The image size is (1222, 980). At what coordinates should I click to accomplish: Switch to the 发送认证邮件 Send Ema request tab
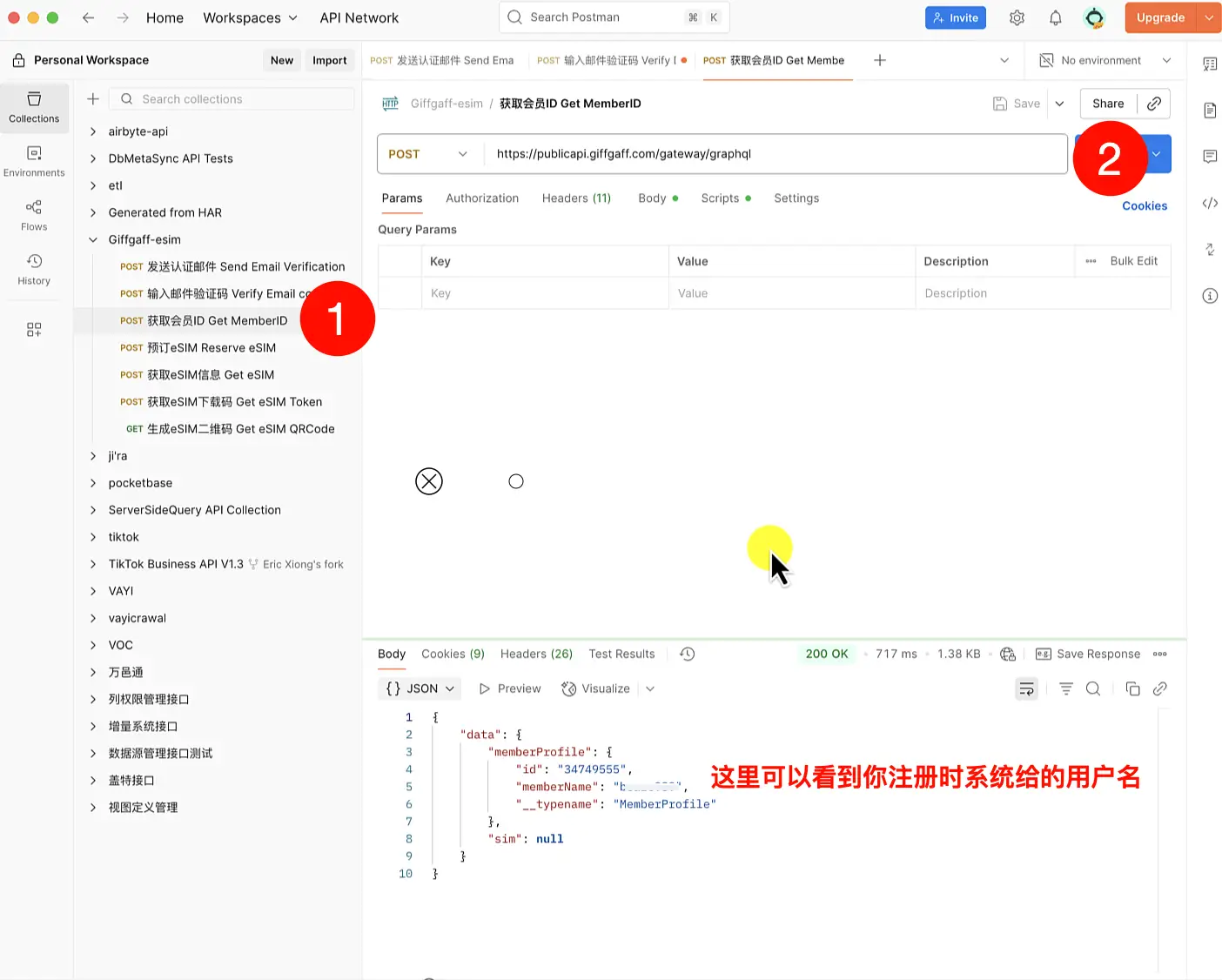pyautogui.click(x=442, y=60)
